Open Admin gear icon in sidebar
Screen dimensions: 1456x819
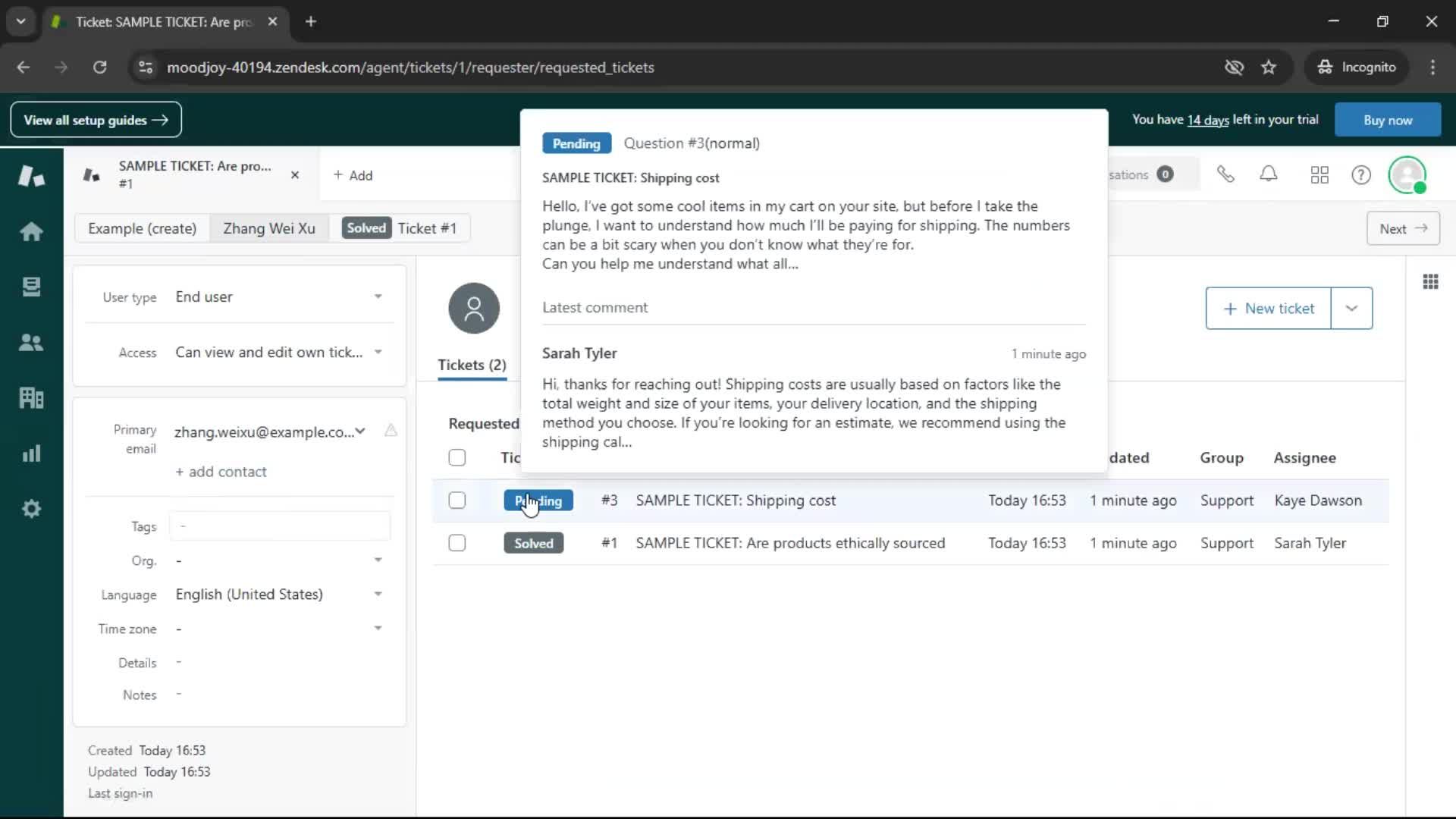tap(31, 509)
